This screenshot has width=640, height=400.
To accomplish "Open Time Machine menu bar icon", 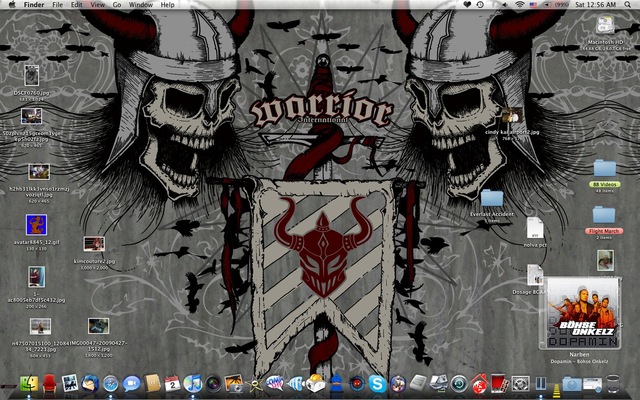I will (x=480, y=4).
